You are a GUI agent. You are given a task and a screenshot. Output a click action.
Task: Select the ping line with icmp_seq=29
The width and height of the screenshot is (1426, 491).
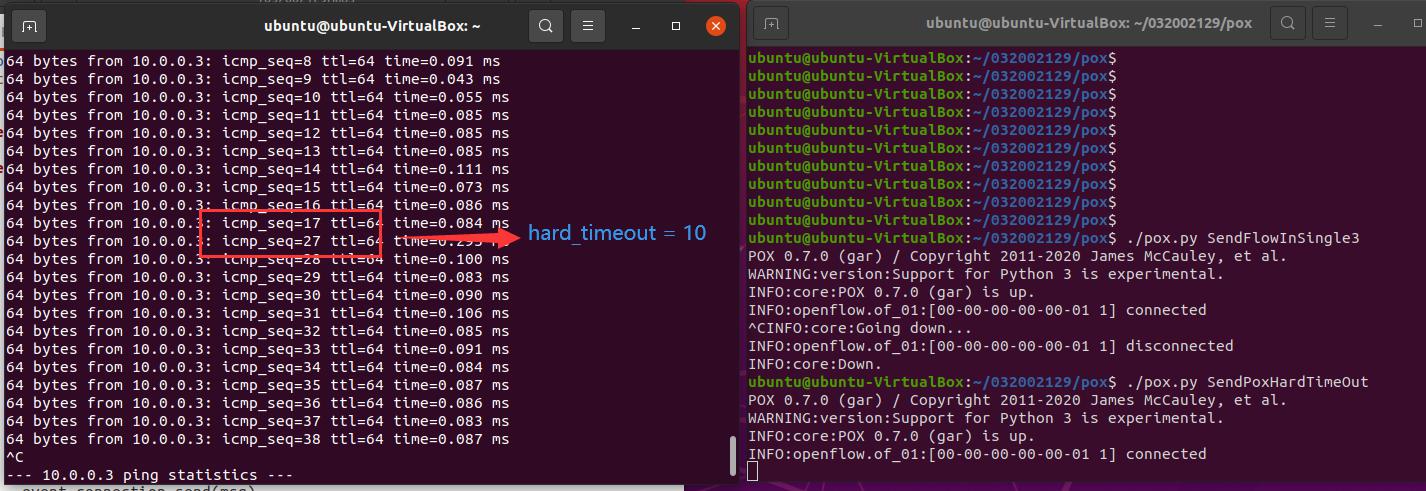click(x=257, y=277)
